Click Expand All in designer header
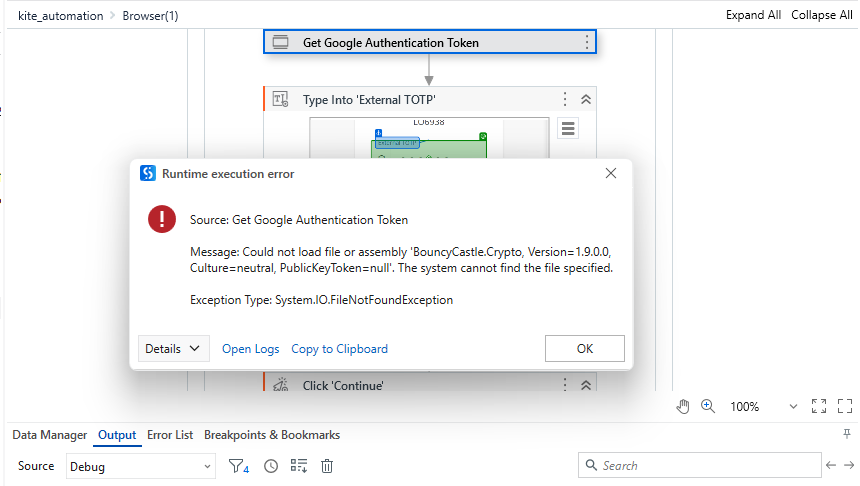The image size is (860, 486). (753, 15)
